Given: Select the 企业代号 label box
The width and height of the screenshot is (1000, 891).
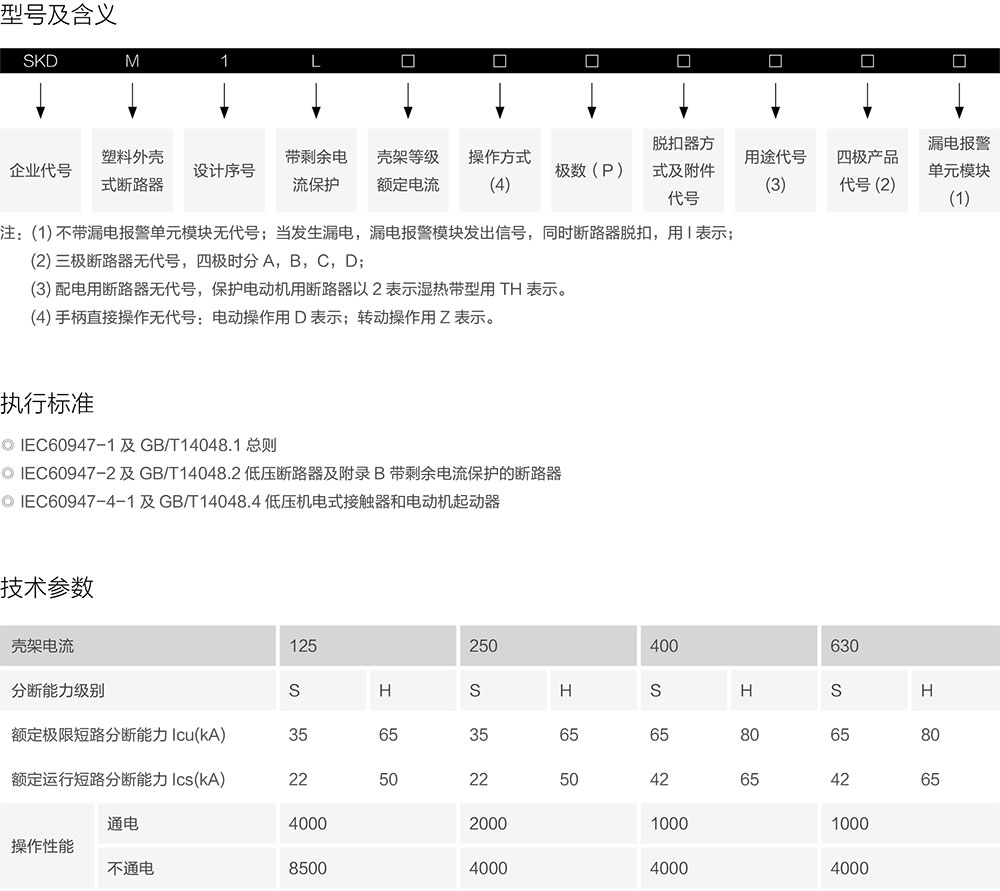Looking at the screenshot, I should (x=41, y=170).
